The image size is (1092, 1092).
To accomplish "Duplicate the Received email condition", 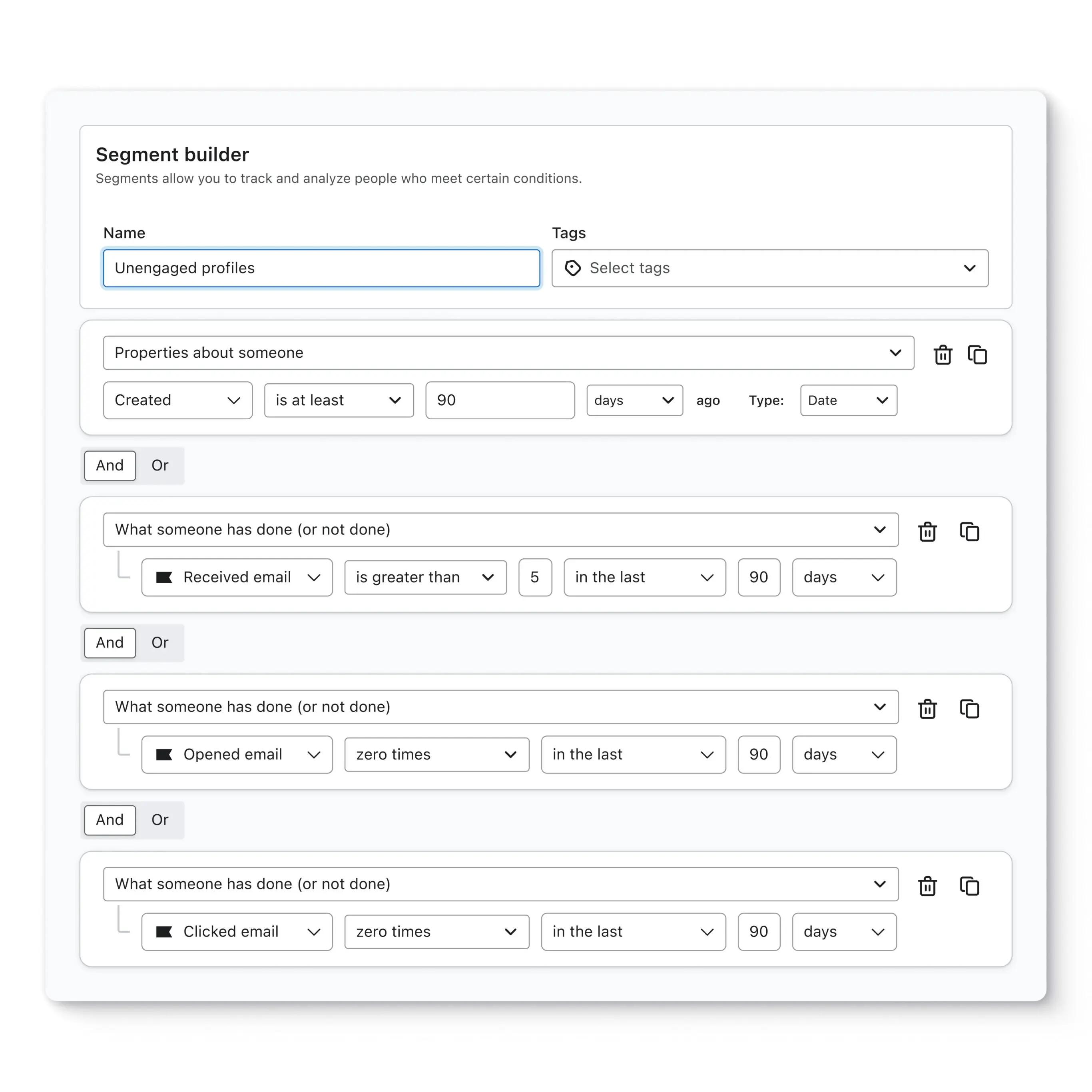I will tap(969, 532).
